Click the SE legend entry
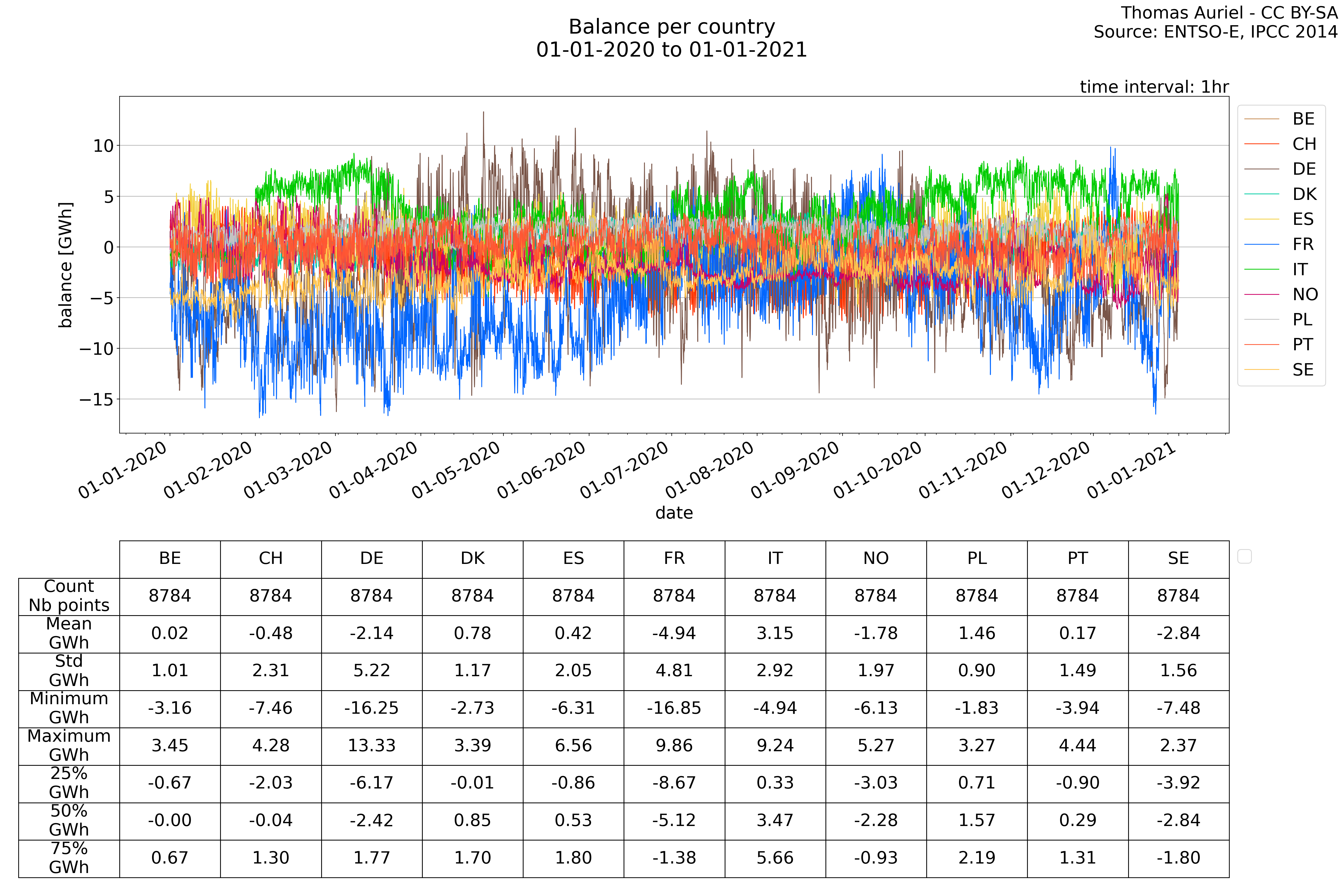Screen dimensions: 1344x896 tap(1303, 370)
